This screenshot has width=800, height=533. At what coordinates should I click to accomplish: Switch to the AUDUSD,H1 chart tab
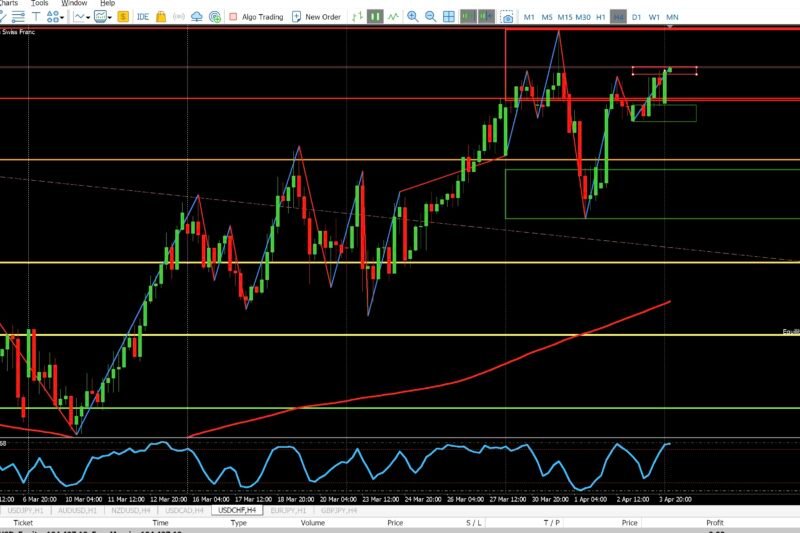[x=77, y=510]
